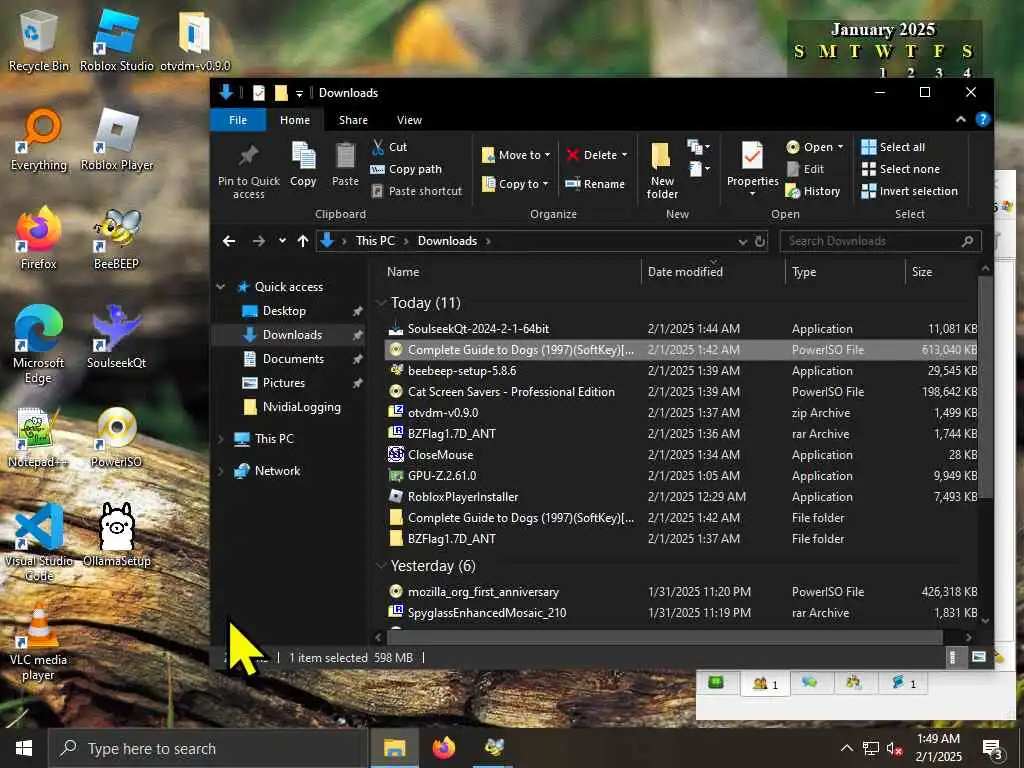Launch the PowerISO desktop shortcut
The image size is (1024, 768).
[117, 436]
